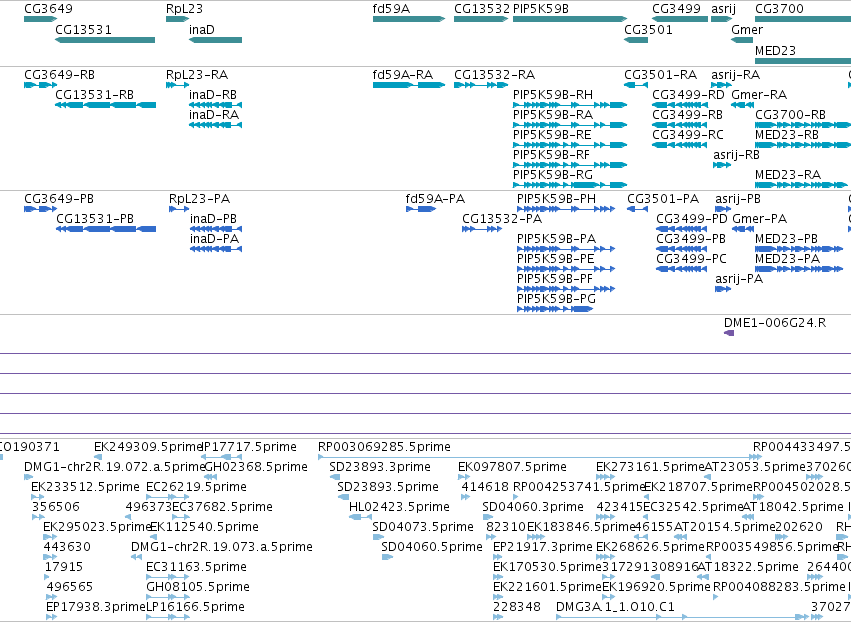
Task: Select the CG3499 gene label
Action: tap(676, 9)
